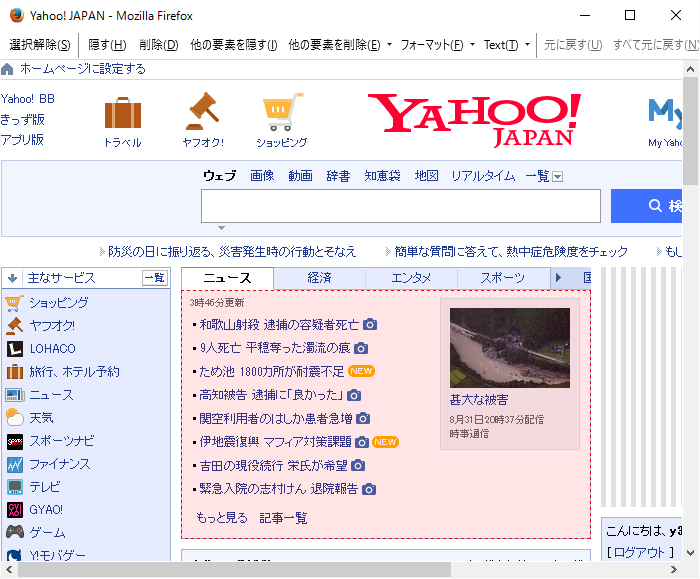Click the テレビ TV icon
700x579 pixels.
pyautogui.click(x=15, y=487)
